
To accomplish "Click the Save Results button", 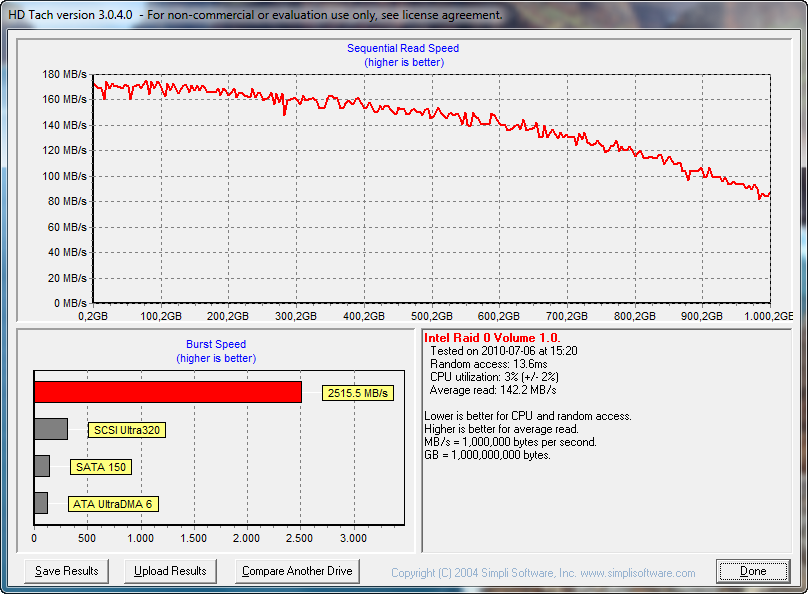I will tap(66, 571).
